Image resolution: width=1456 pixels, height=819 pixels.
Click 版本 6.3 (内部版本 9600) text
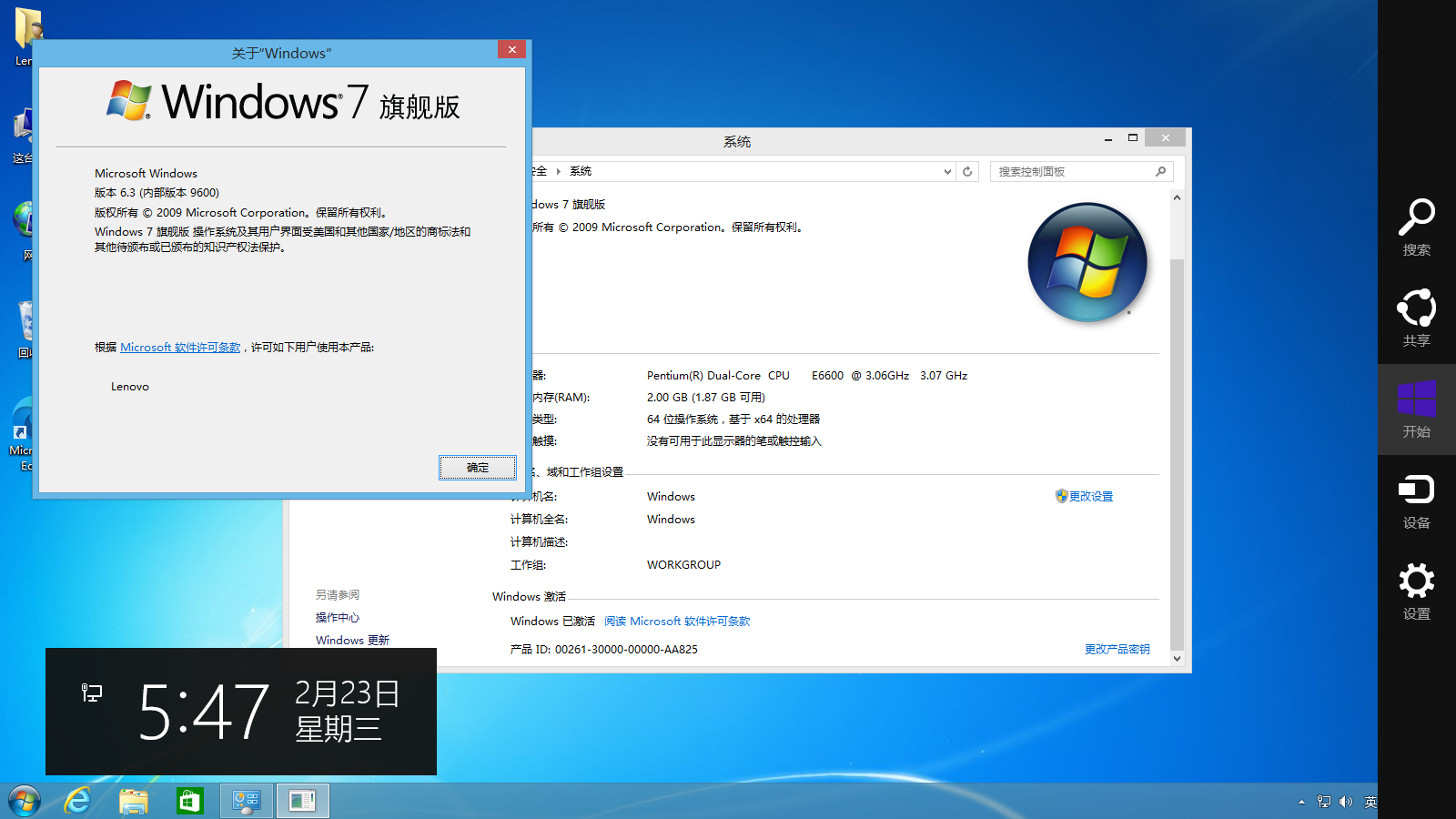click(157, 193)
